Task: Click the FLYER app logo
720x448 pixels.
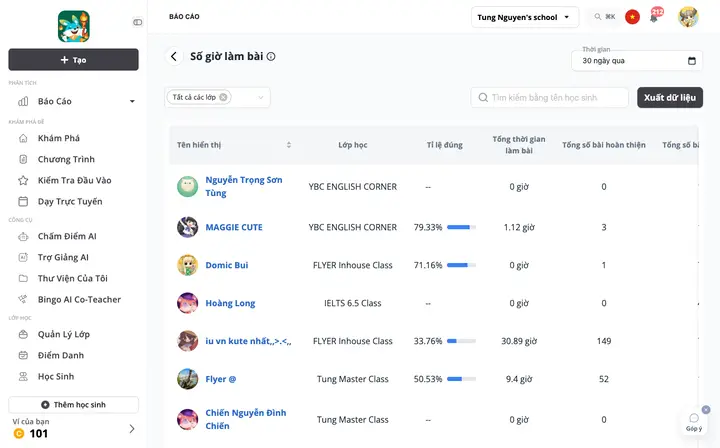Action: pos(73,26)
